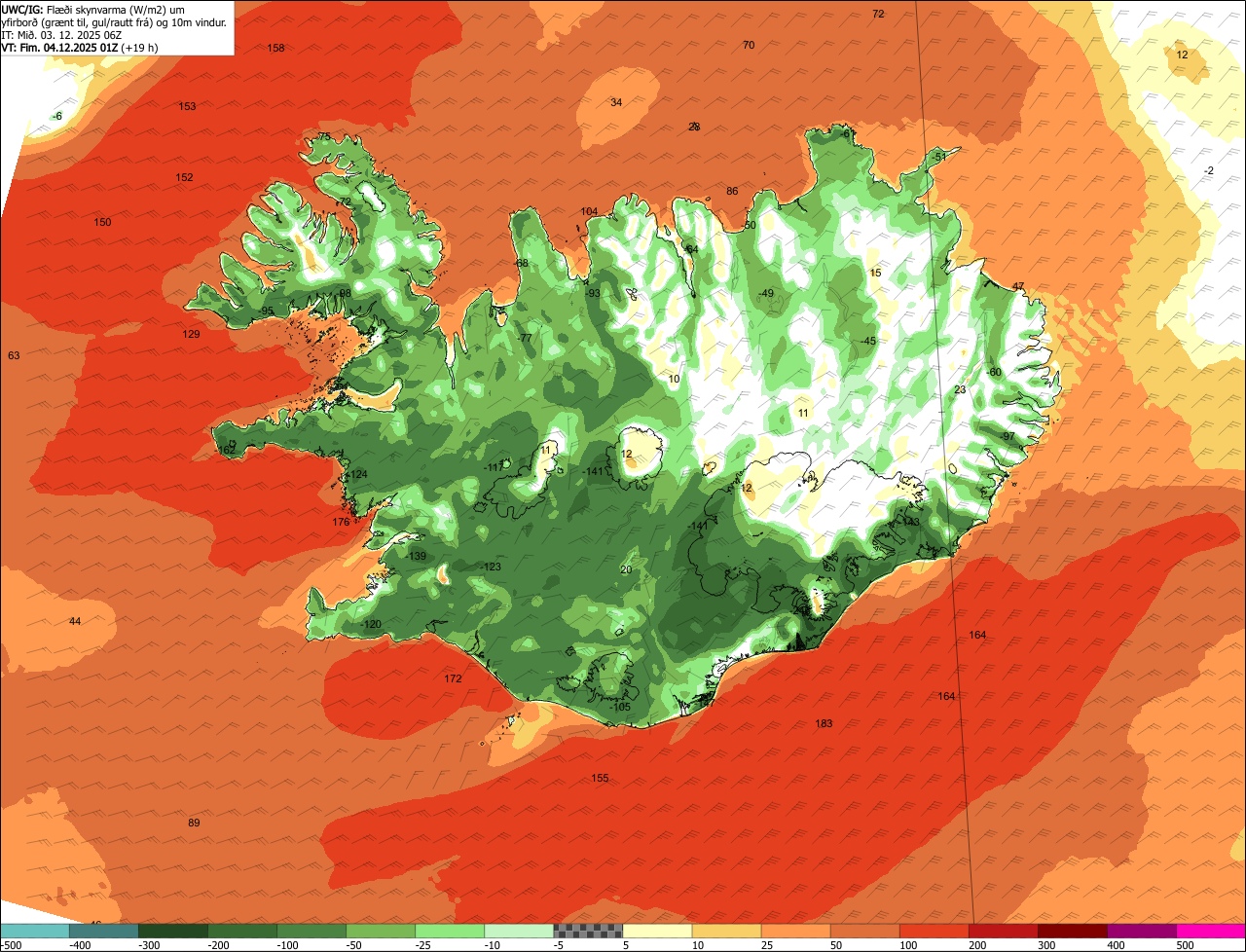
Task: Click the map value -51
Action: [x=938, y=157]
